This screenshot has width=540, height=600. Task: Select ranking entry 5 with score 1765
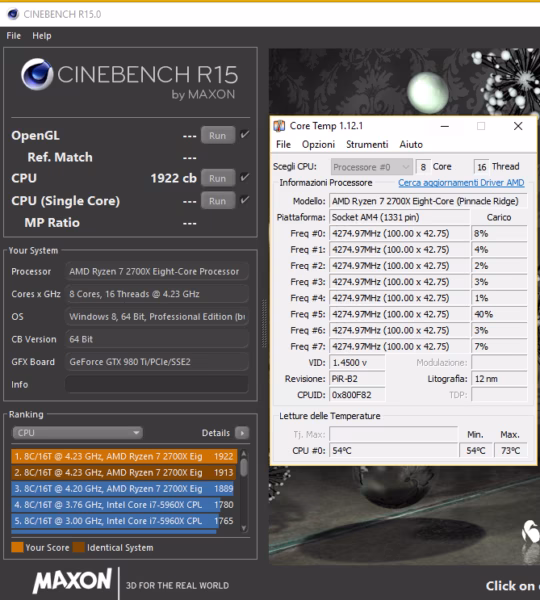pos(124,521)
